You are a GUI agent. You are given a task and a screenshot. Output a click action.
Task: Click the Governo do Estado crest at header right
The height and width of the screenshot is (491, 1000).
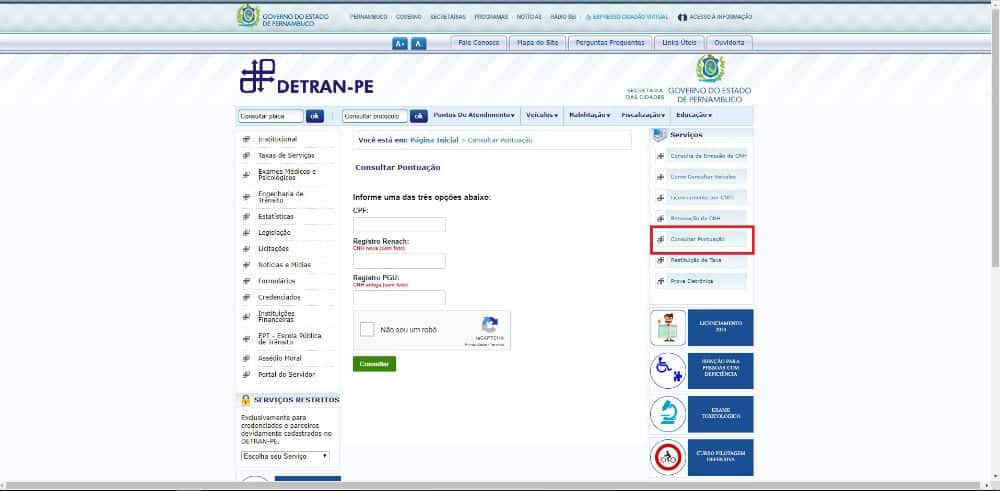[710, 69]
